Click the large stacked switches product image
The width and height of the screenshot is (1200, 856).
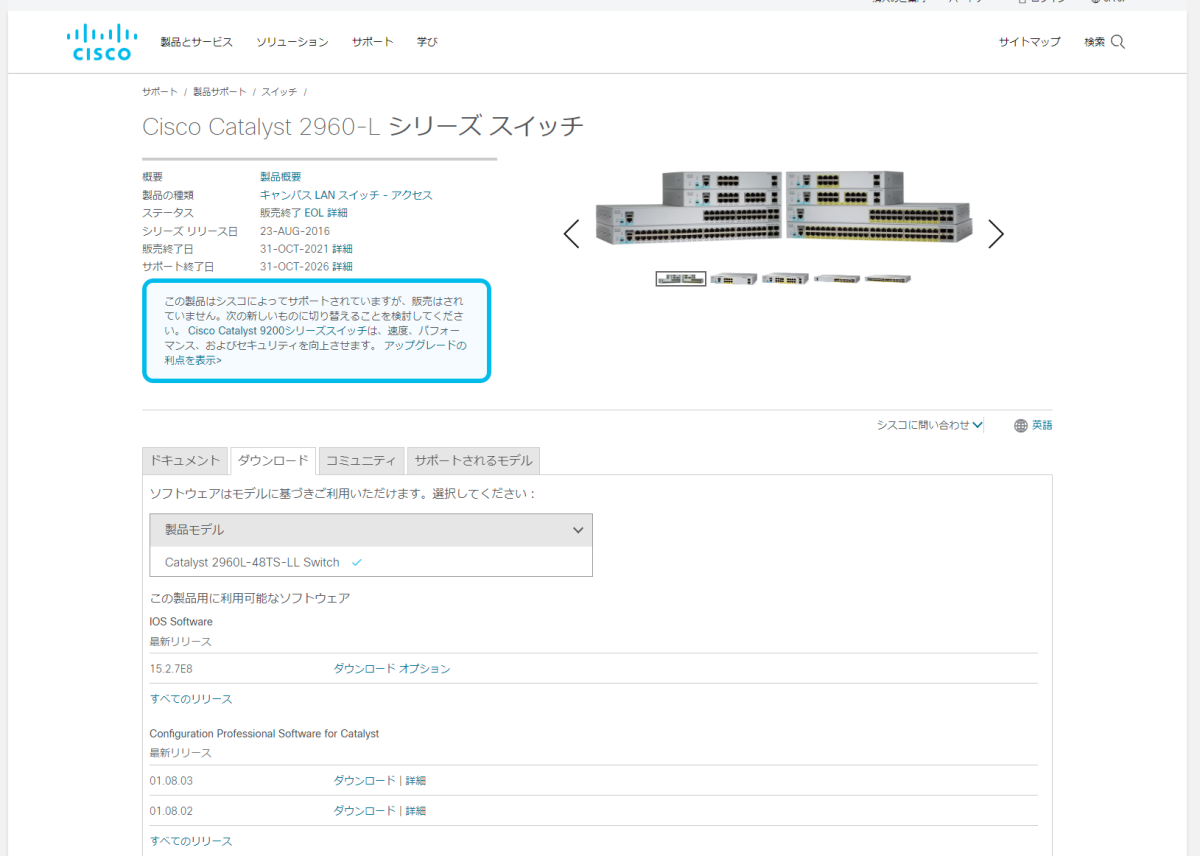click(x=783, y=207)
